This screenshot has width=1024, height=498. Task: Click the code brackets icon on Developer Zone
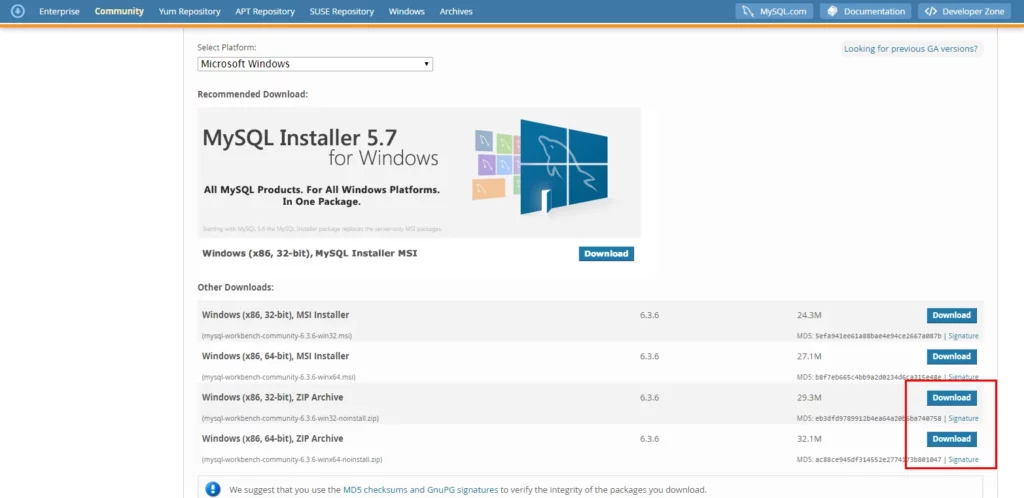931,11
